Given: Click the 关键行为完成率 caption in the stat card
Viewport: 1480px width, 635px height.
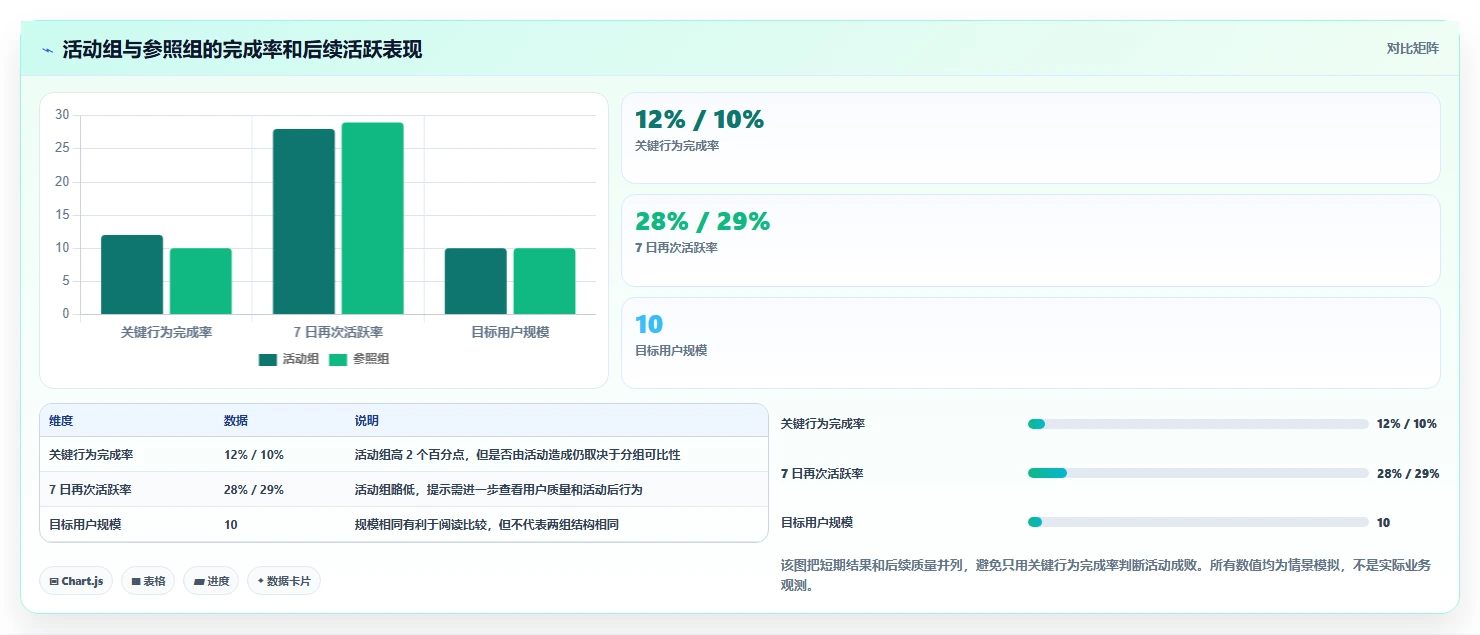Looking at the screenshot, I should 677,146.
